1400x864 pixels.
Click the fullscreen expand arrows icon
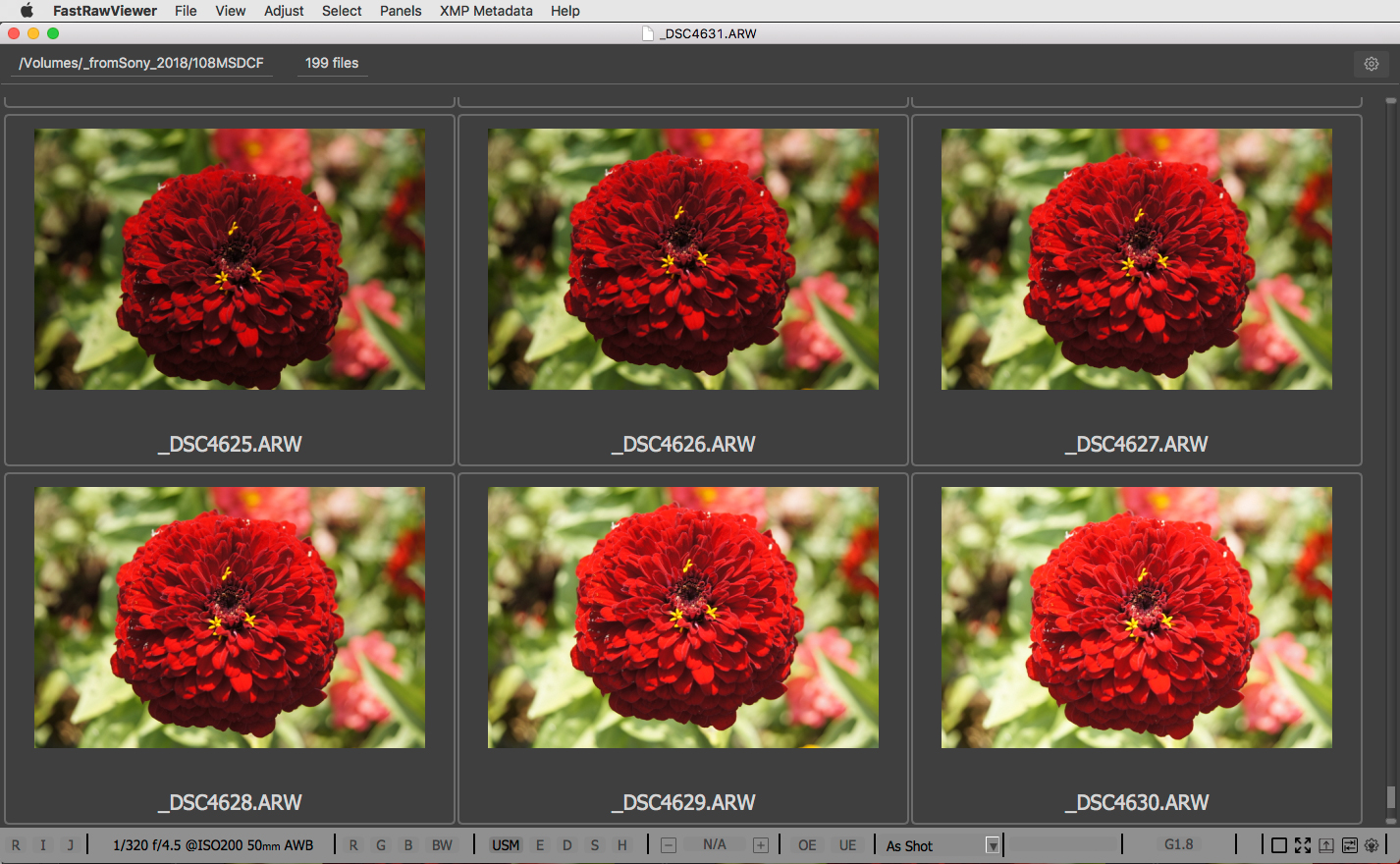tap(1302, 845)
